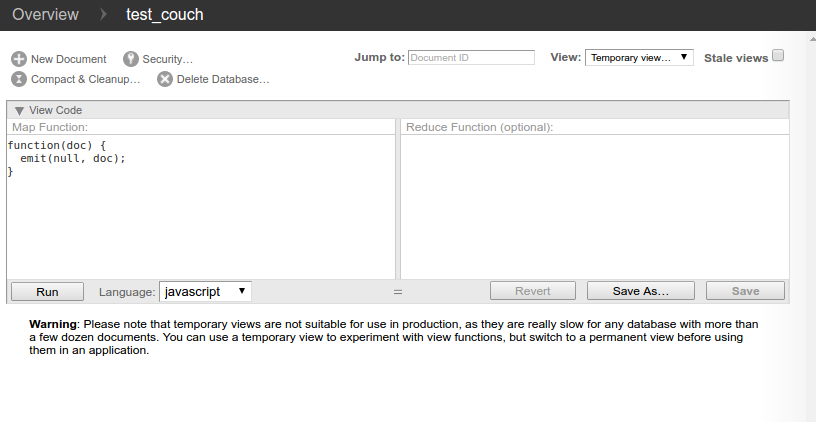Open the Security… settings link
The image size is (816, 422).
pos(168,59)
